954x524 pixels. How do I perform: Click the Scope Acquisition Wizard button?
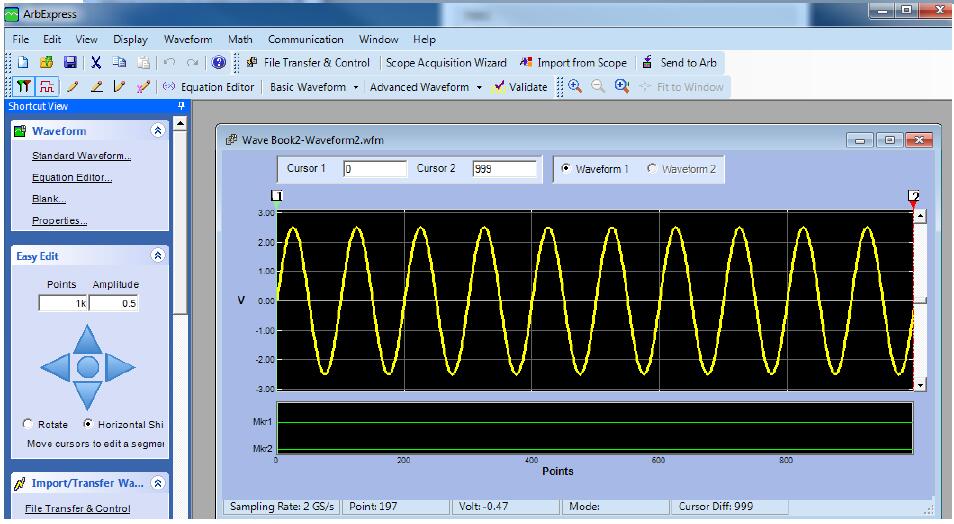[x=445, y=63]
